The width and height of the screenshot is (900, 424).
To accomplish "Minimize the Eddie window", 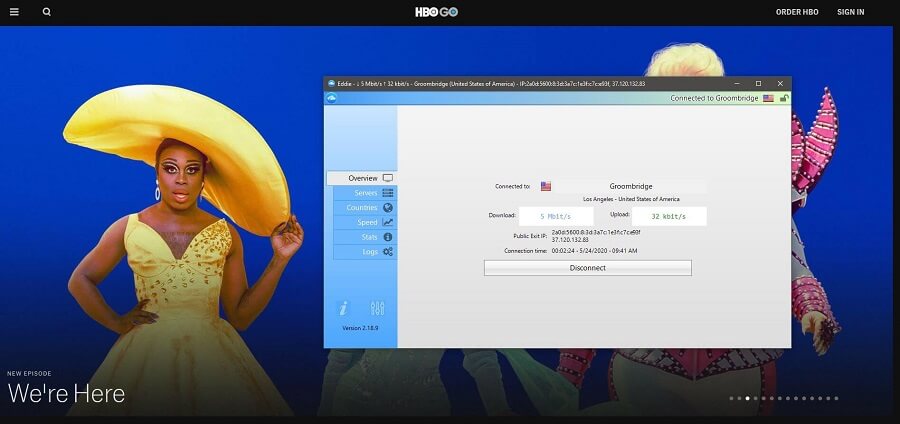I will (x=736, y=83).
